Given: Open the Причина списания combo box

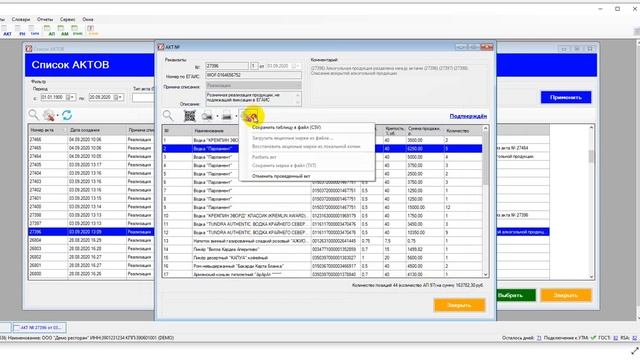Looking at the screenshot, I should coord(253,85).
